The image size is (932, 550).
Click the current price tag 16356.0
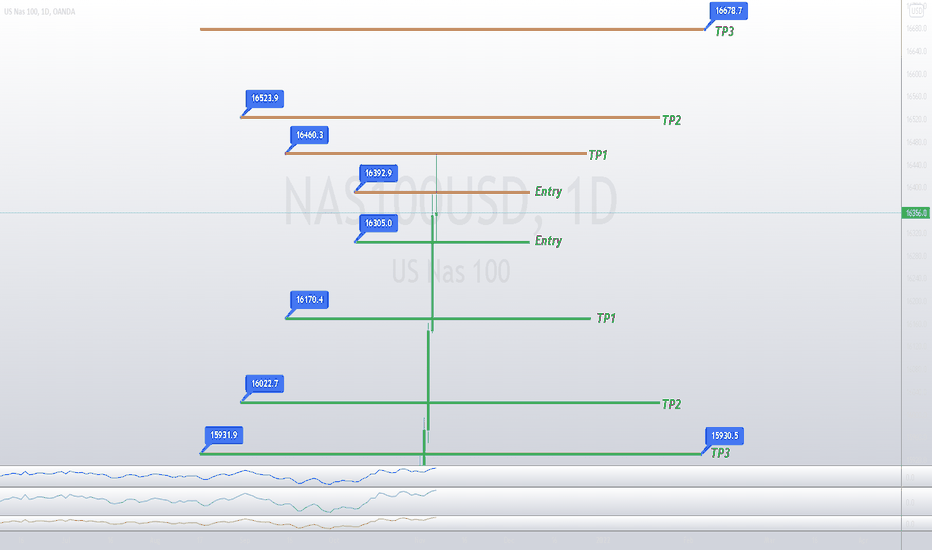pyautogui.click(x=915, y=213)
